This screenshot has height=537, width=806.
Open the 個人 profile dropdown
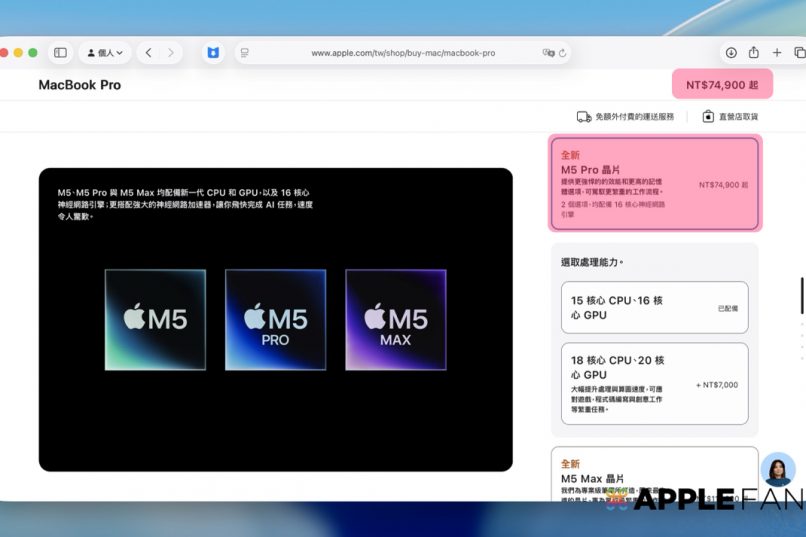pos(105,53)
